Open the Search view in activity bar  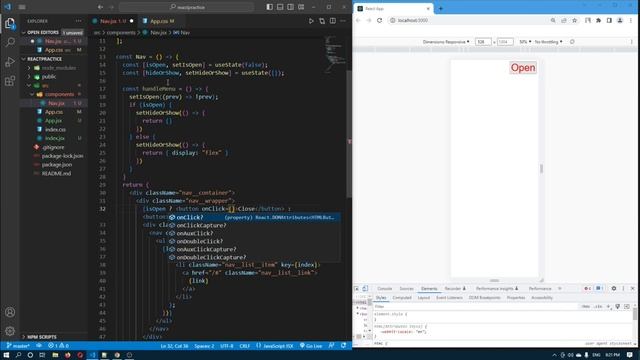[x=10, y=42]
